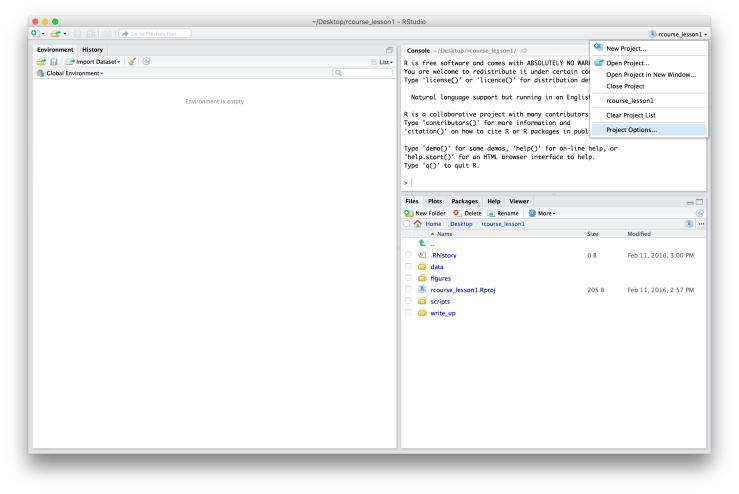This screenshot has height=494, width=739.
Task: Open the List view dropdown
Action: point(382,62)
